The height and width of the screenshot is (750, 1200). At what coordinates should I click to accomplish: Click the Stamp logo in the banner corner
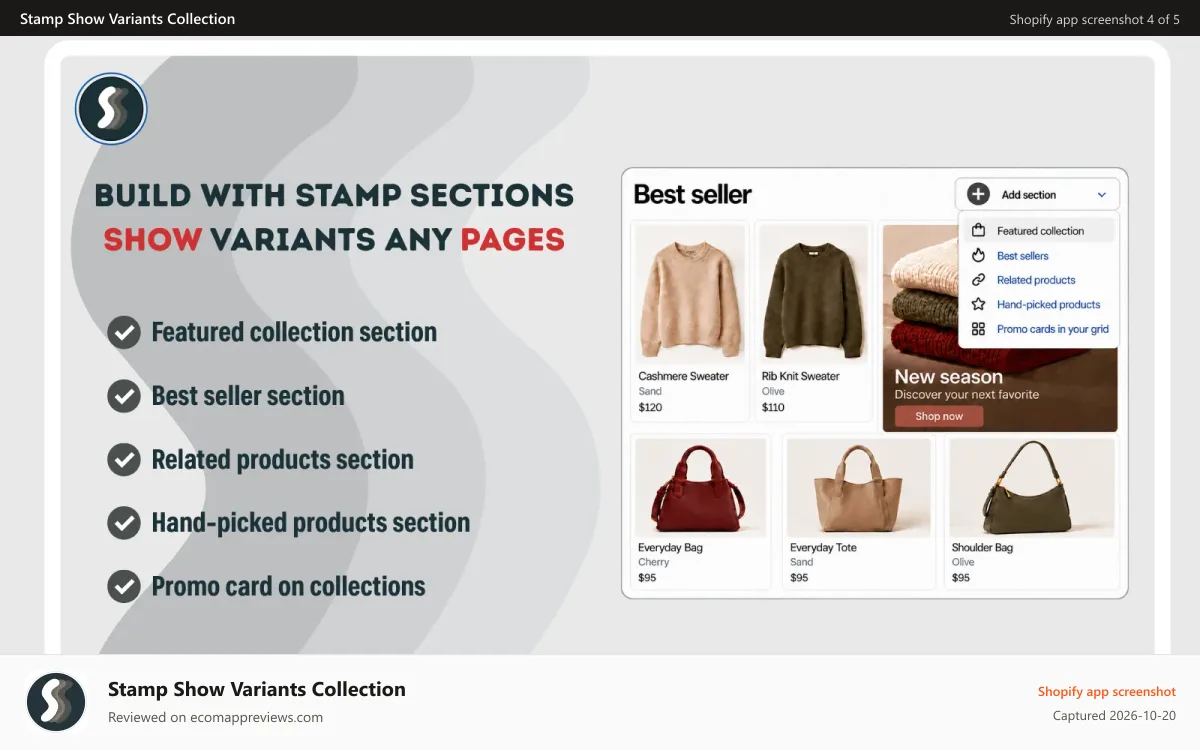pyautogui.click(x=111, y=109)
